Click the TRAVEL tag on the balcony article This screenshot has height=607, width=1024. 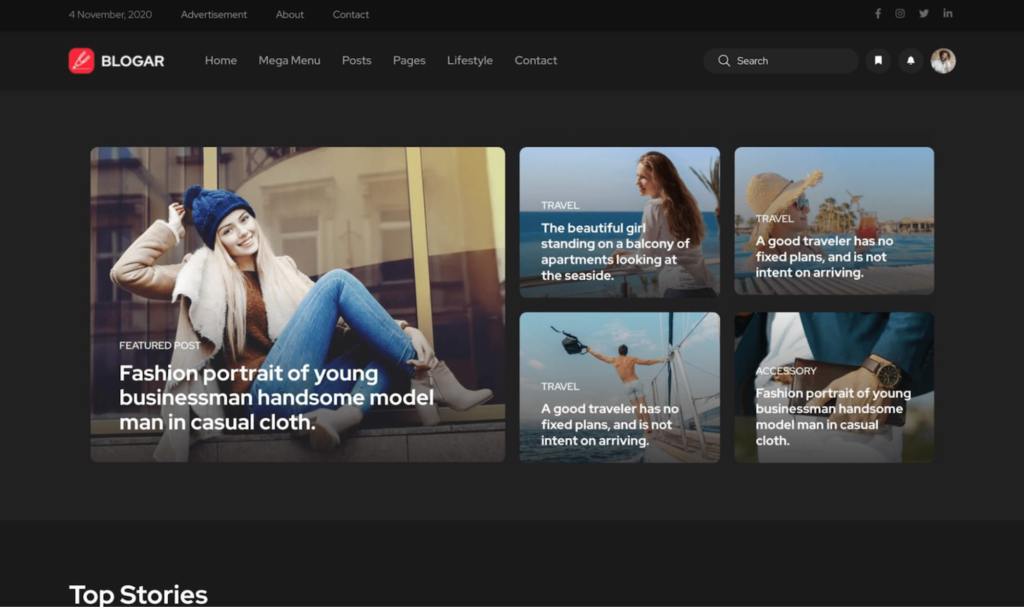[560, 205]
